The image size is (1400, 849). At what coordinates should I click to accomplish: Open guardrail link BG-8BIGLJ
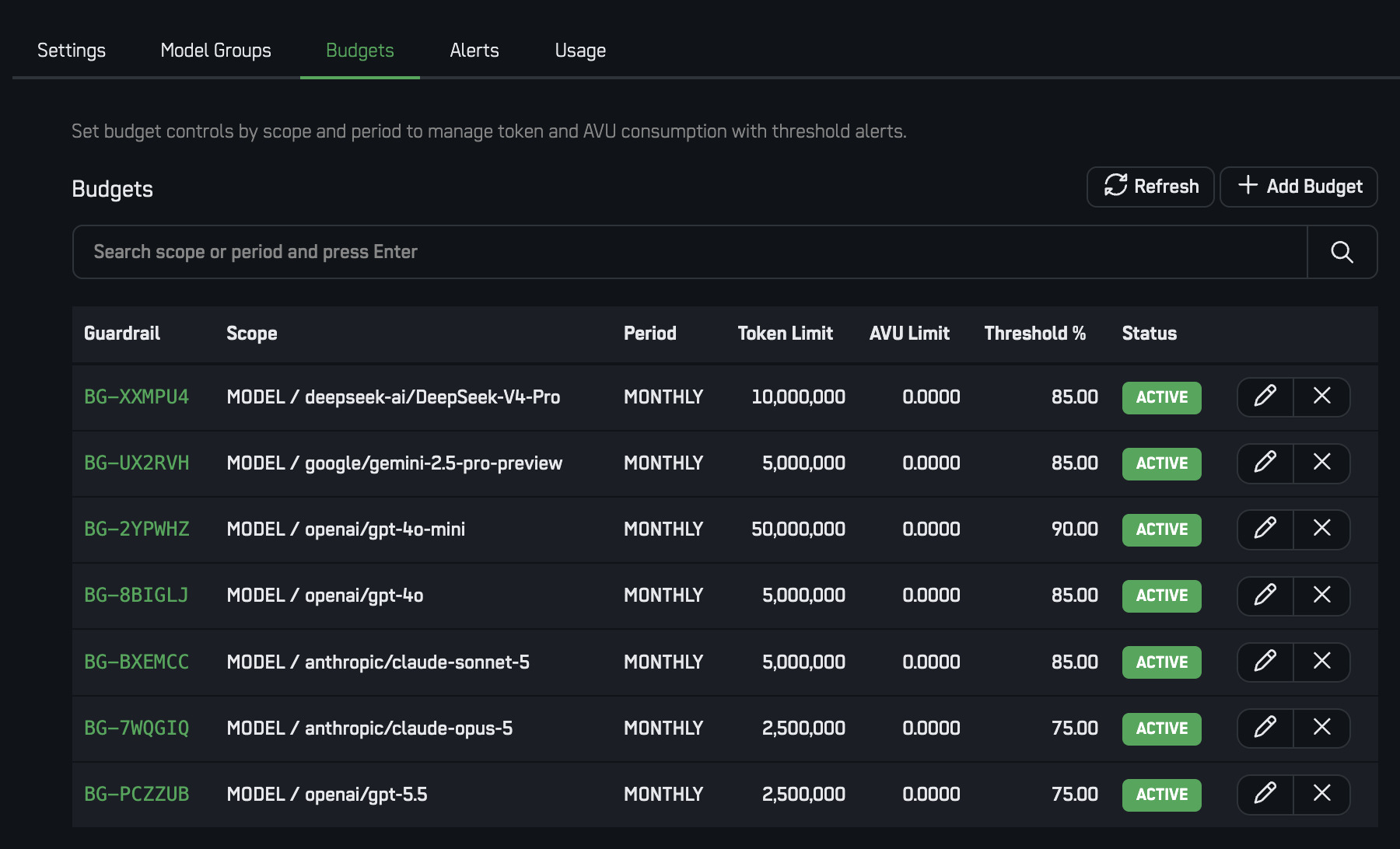click(136, 596)
